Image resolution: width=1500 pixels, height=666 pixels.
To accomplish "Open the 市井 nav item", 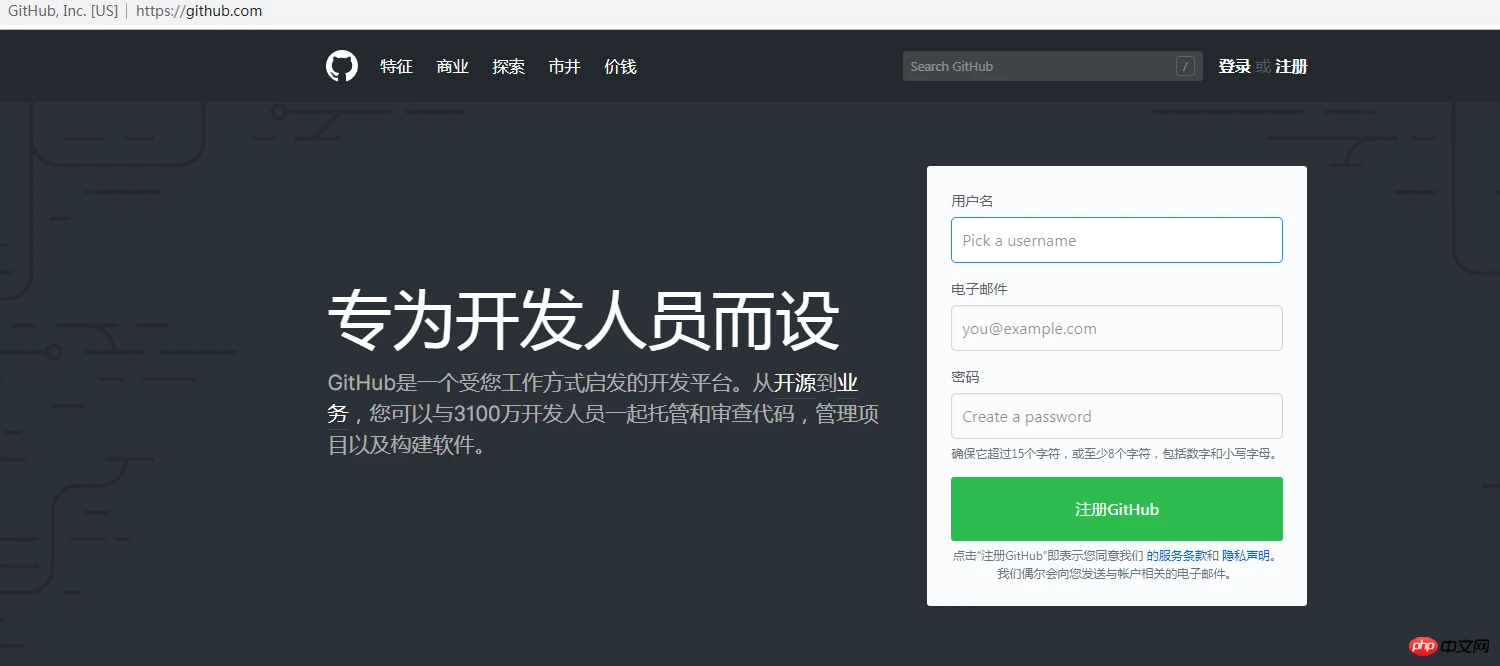I will pos(564,66).
